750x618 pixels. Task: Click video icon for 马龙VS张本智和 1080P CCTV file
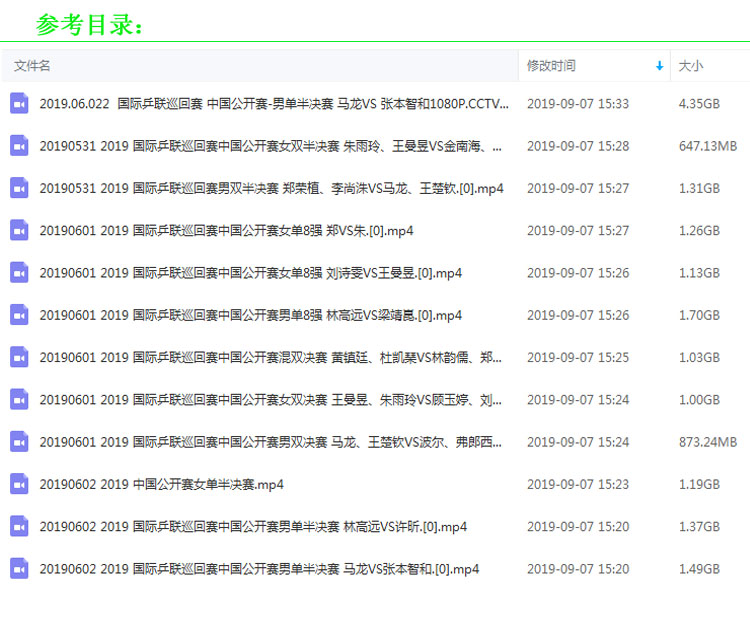(x=19, y=103)
